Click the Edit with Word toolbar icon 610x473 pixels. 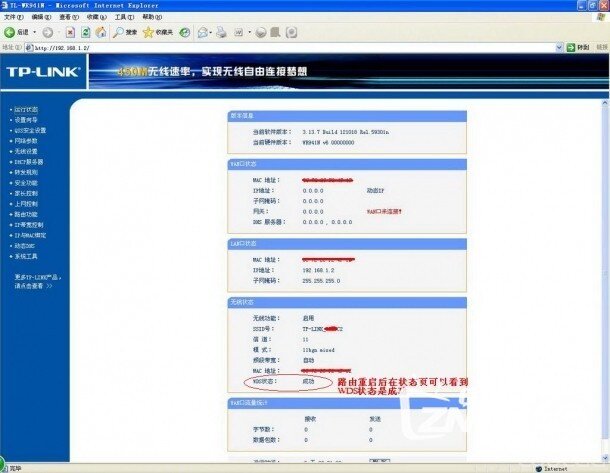[x=238, y=33]
